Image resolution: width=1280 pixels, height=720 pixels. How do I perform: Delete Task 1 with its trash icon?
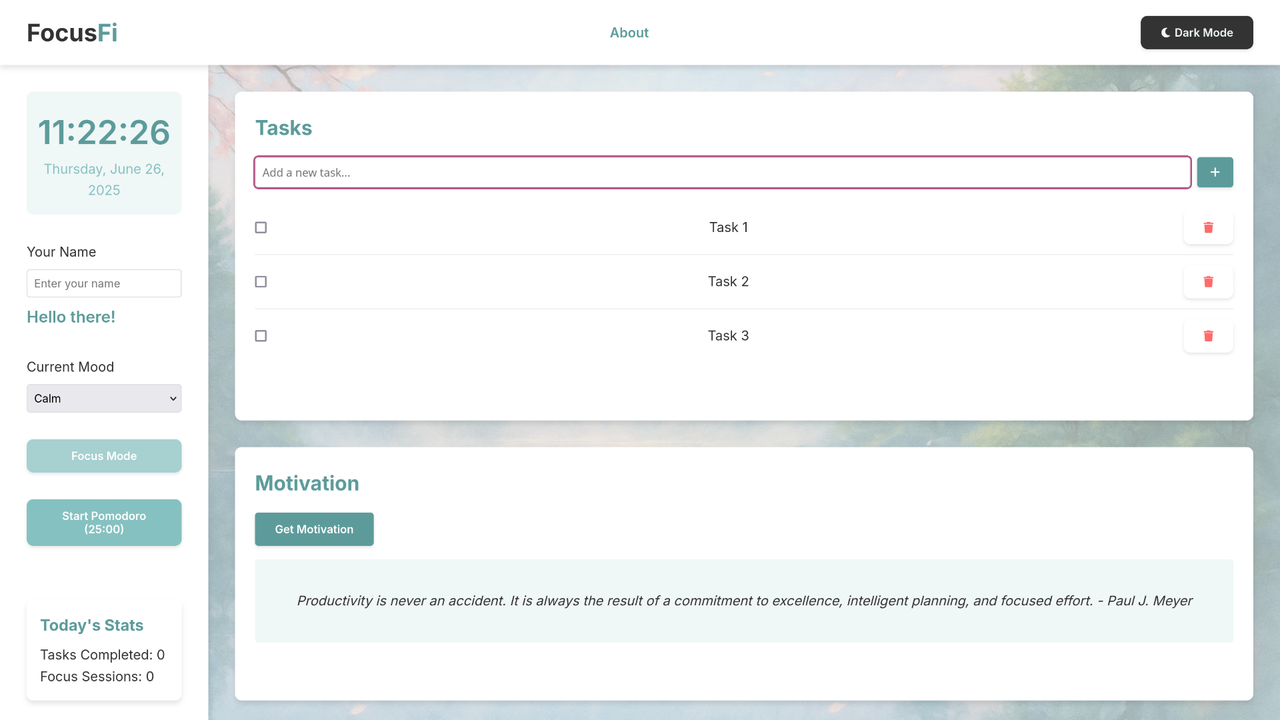[1208, 227]
